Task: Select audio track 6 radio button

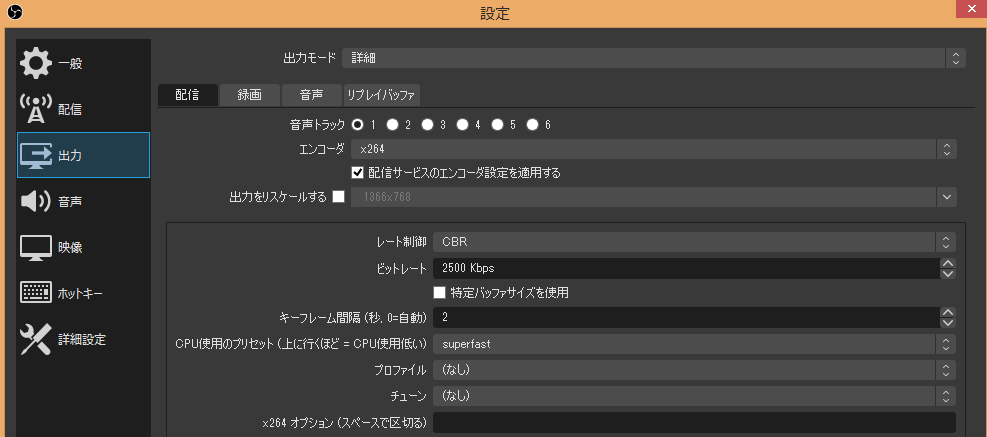Action: coord(533,125)
